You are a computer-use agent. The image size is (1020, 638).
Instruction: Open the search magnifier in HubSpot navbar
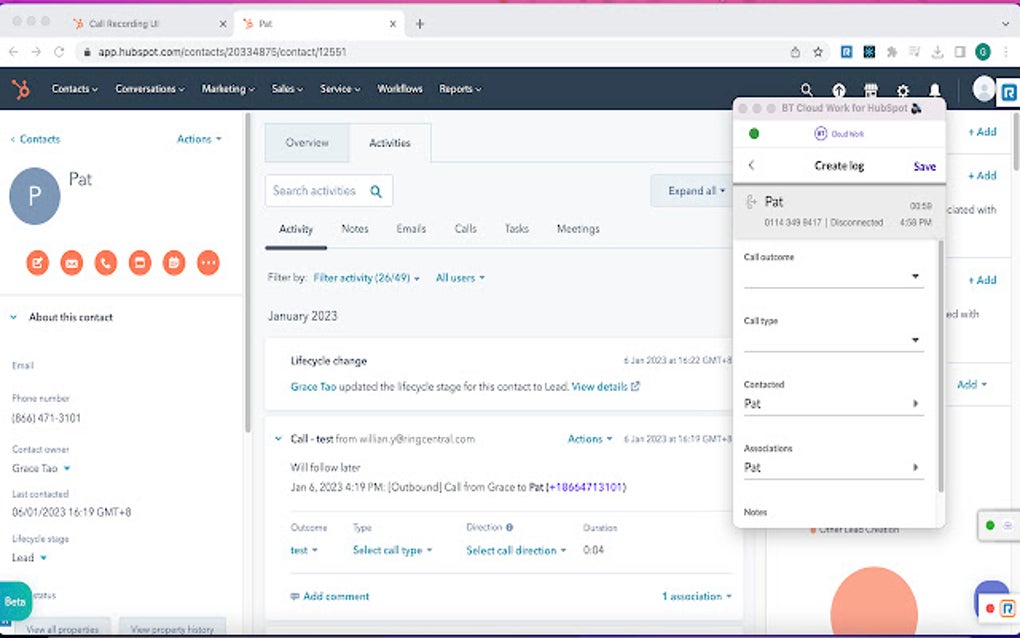(806, 90)
